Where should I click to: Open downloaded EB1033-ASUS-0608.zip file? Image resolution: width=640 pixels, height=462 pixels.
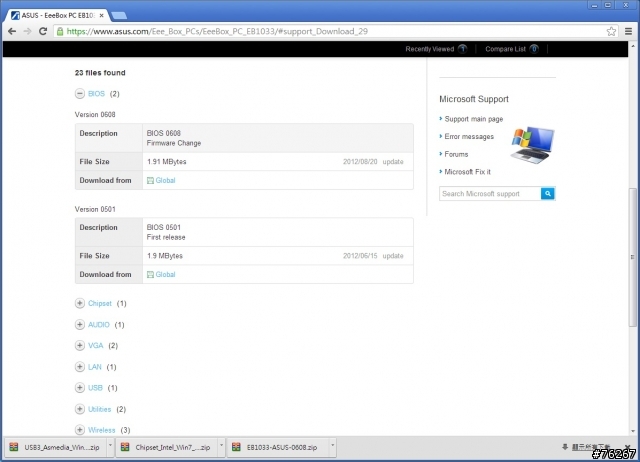pos(282,447)
